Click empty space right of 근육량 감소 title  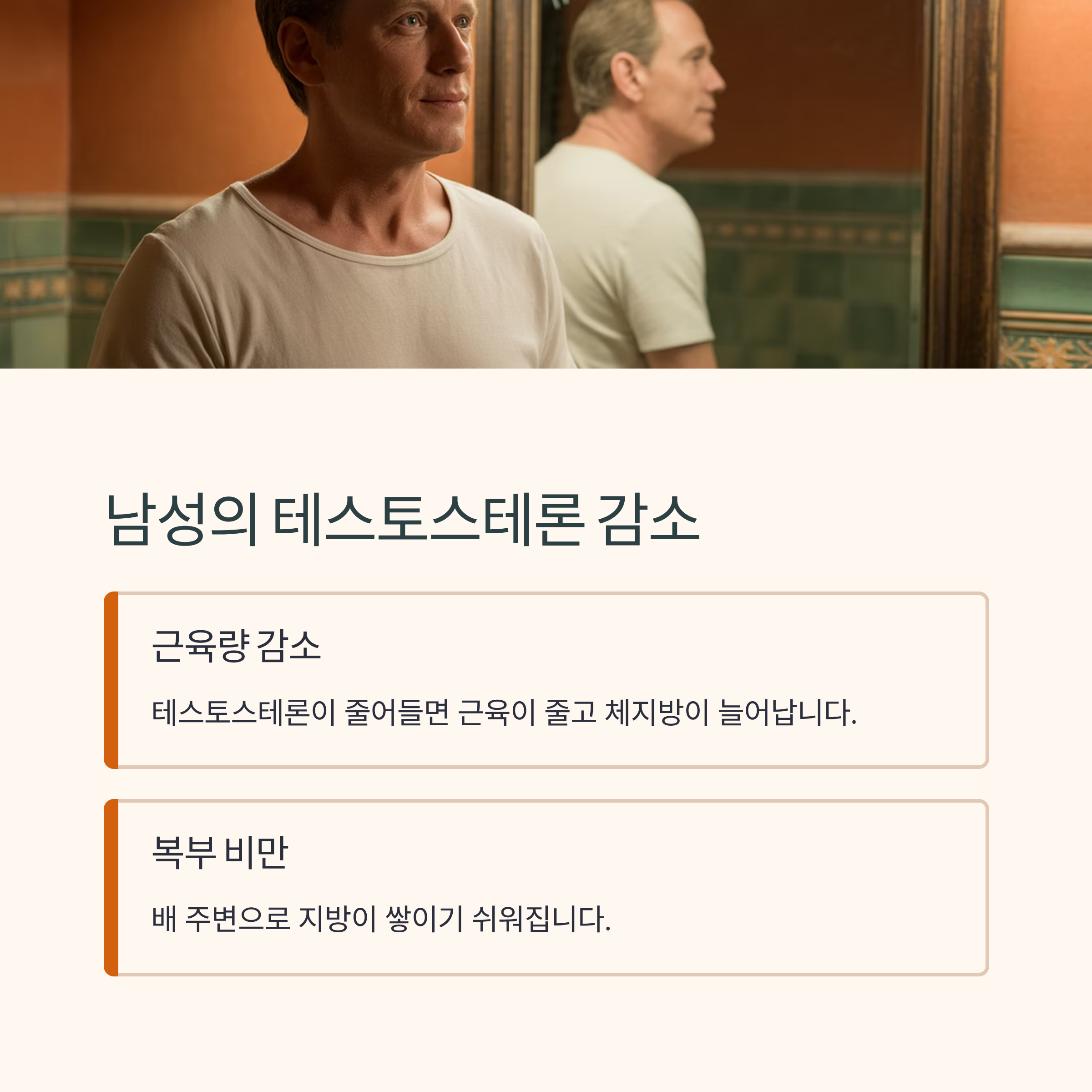(x=650, y=646)
